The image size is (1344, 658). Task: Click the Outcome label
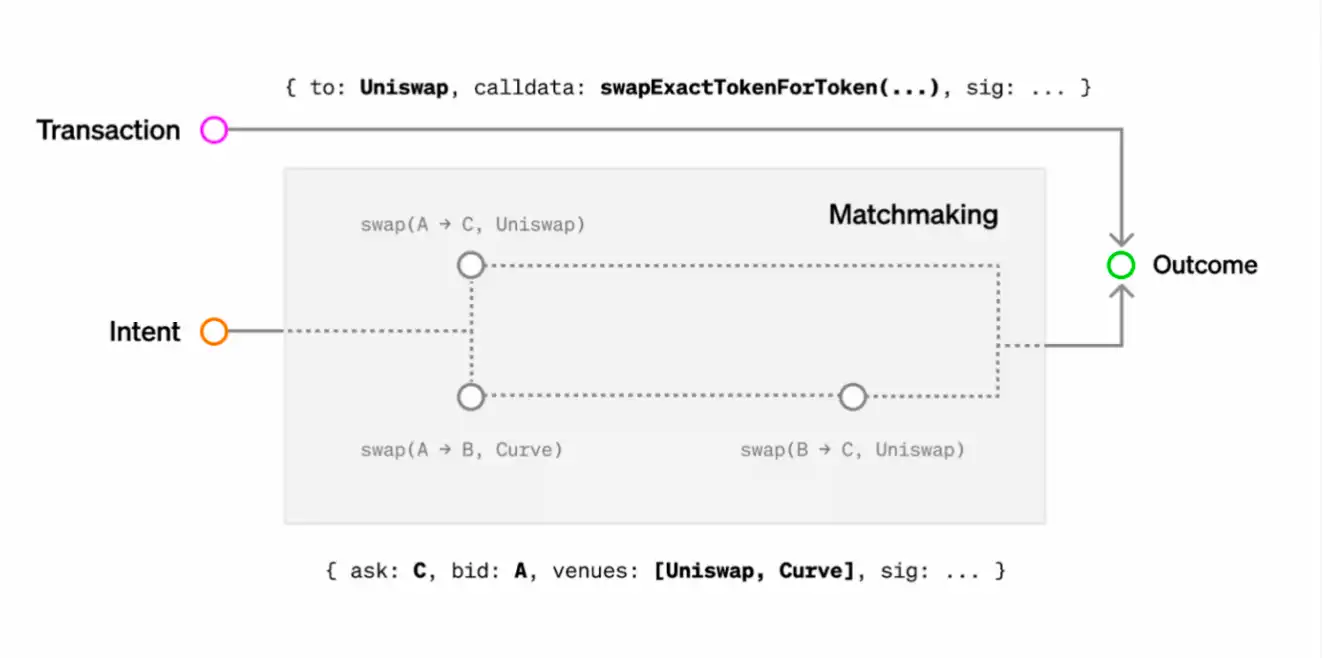click(x=1204, y=265)
